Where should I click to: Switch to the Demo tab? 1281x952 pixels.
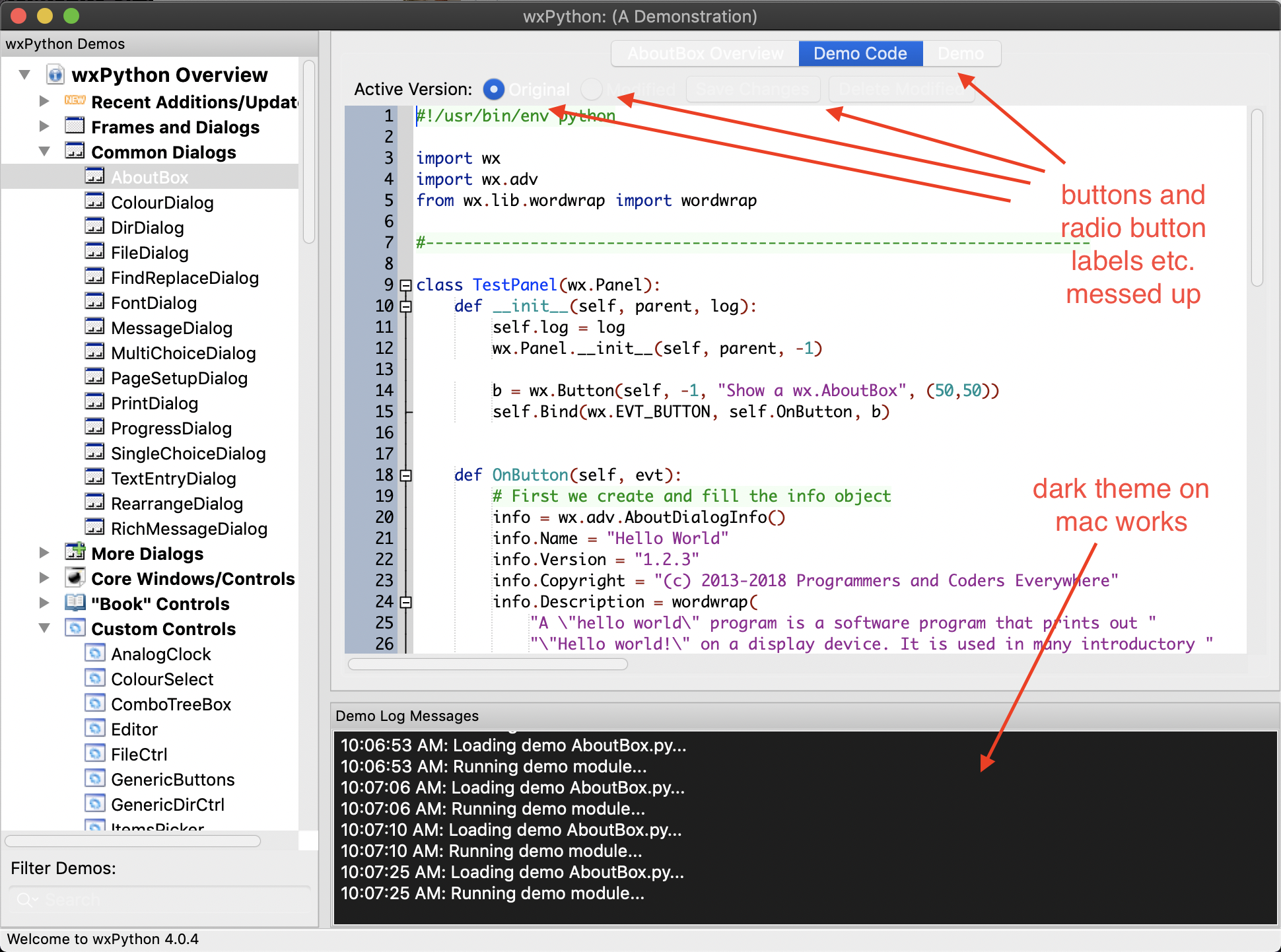pos(955,54)
